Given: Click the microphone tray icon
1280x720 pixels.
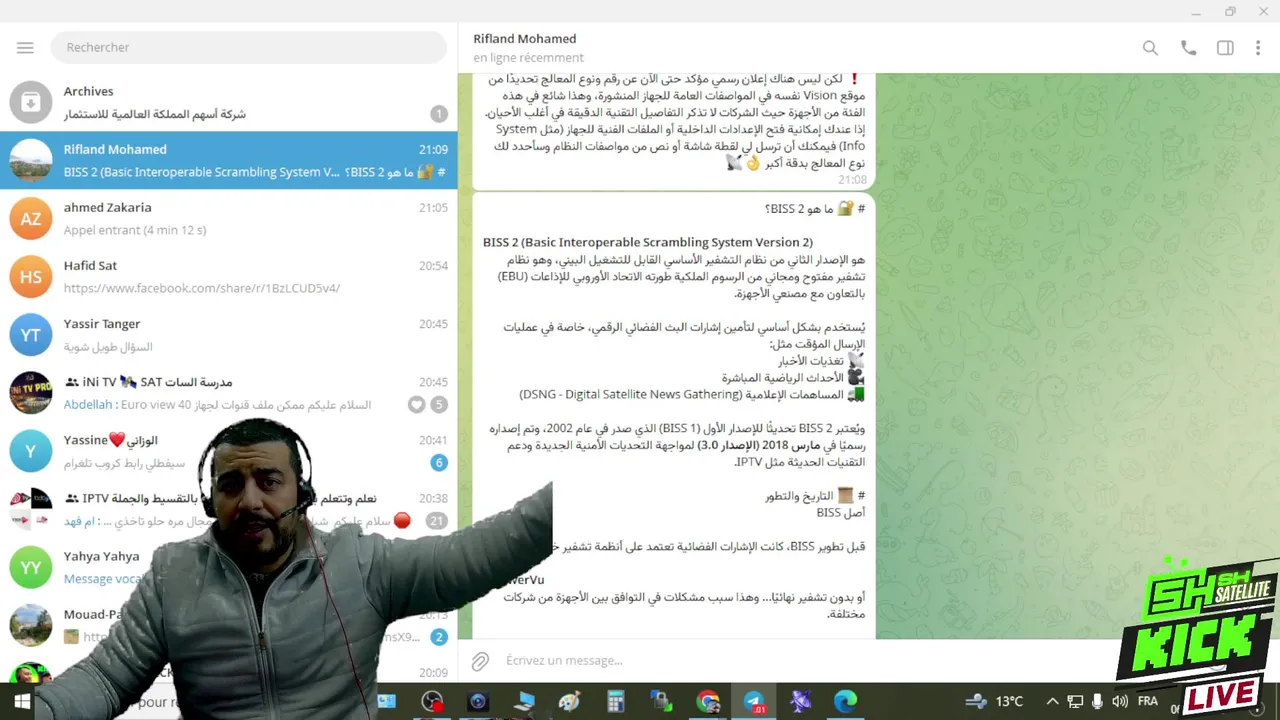Looking at the screenshot, I should (1097, 701).
